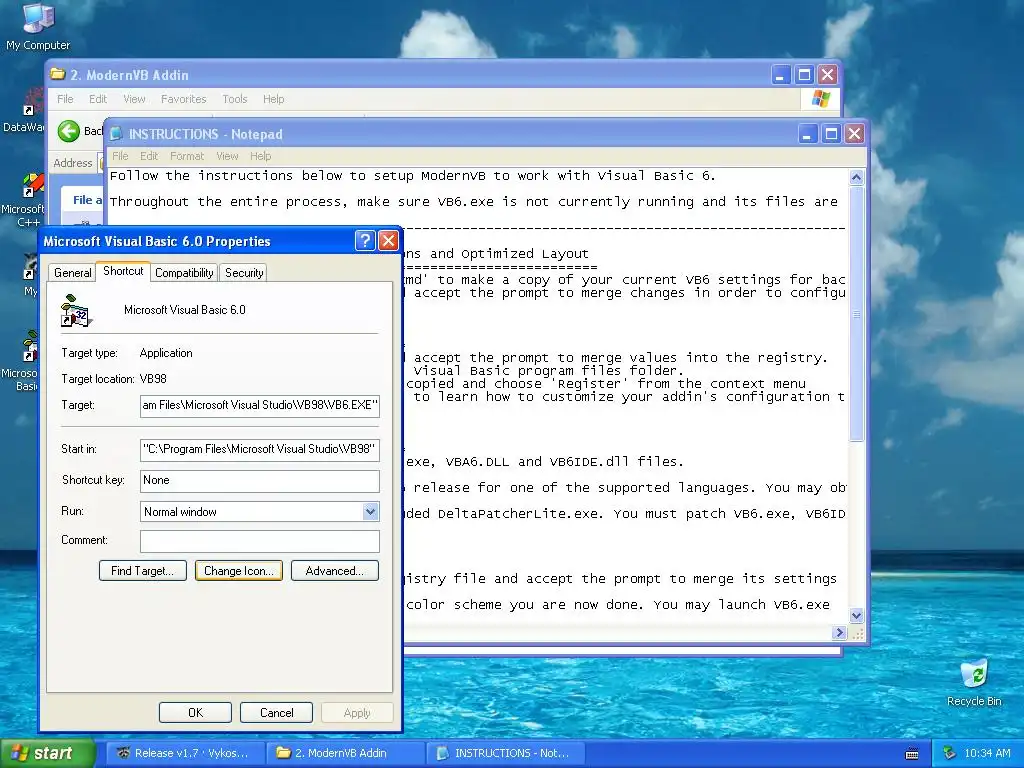
Task: Click Notepad vertical scrollbar up arrow
Action: pyautogui.click(x=856, y=177)
